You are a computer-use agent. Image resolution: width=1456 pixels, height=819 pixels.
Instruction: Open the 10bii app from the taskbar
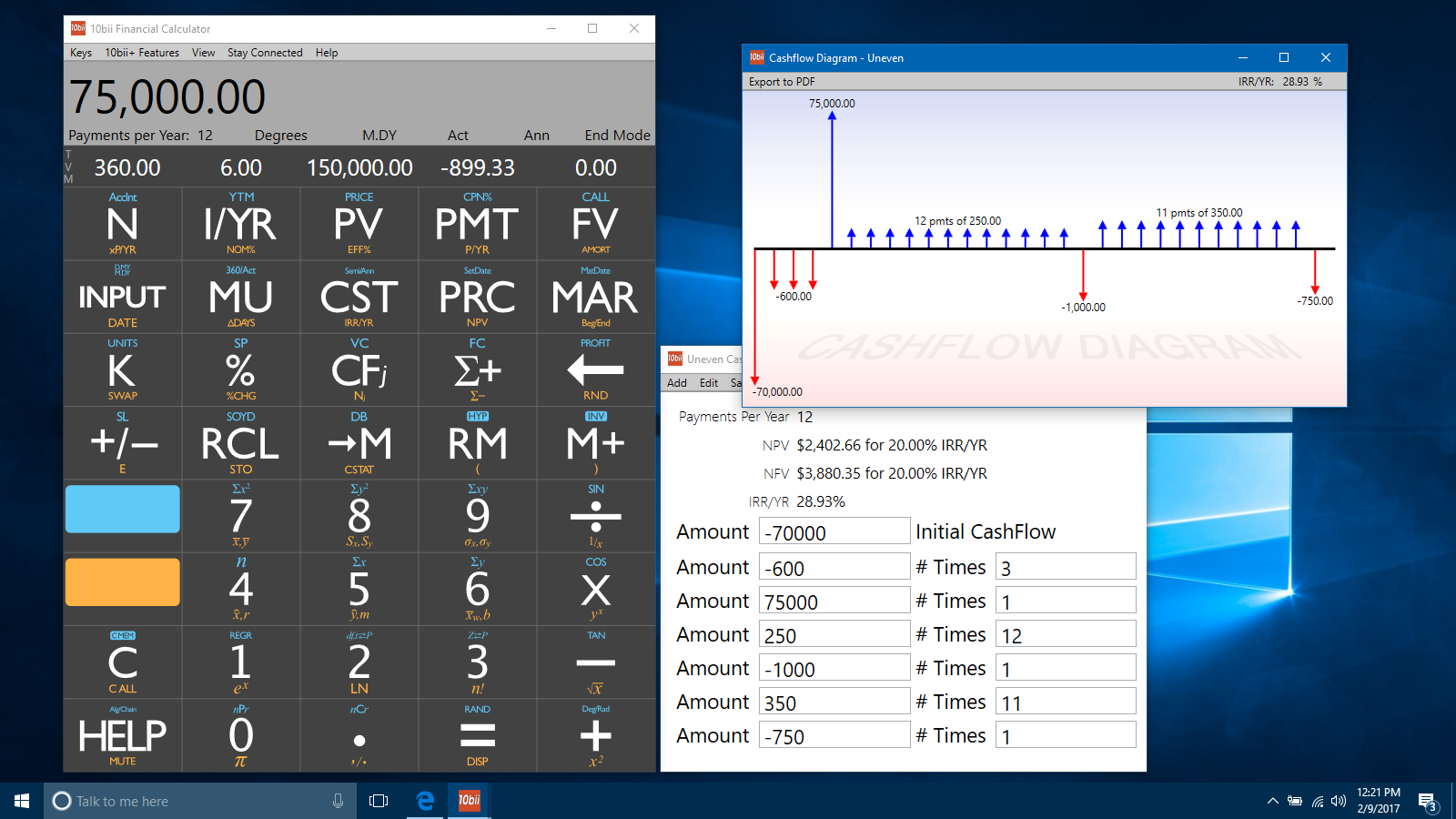(x=469, y=801)
